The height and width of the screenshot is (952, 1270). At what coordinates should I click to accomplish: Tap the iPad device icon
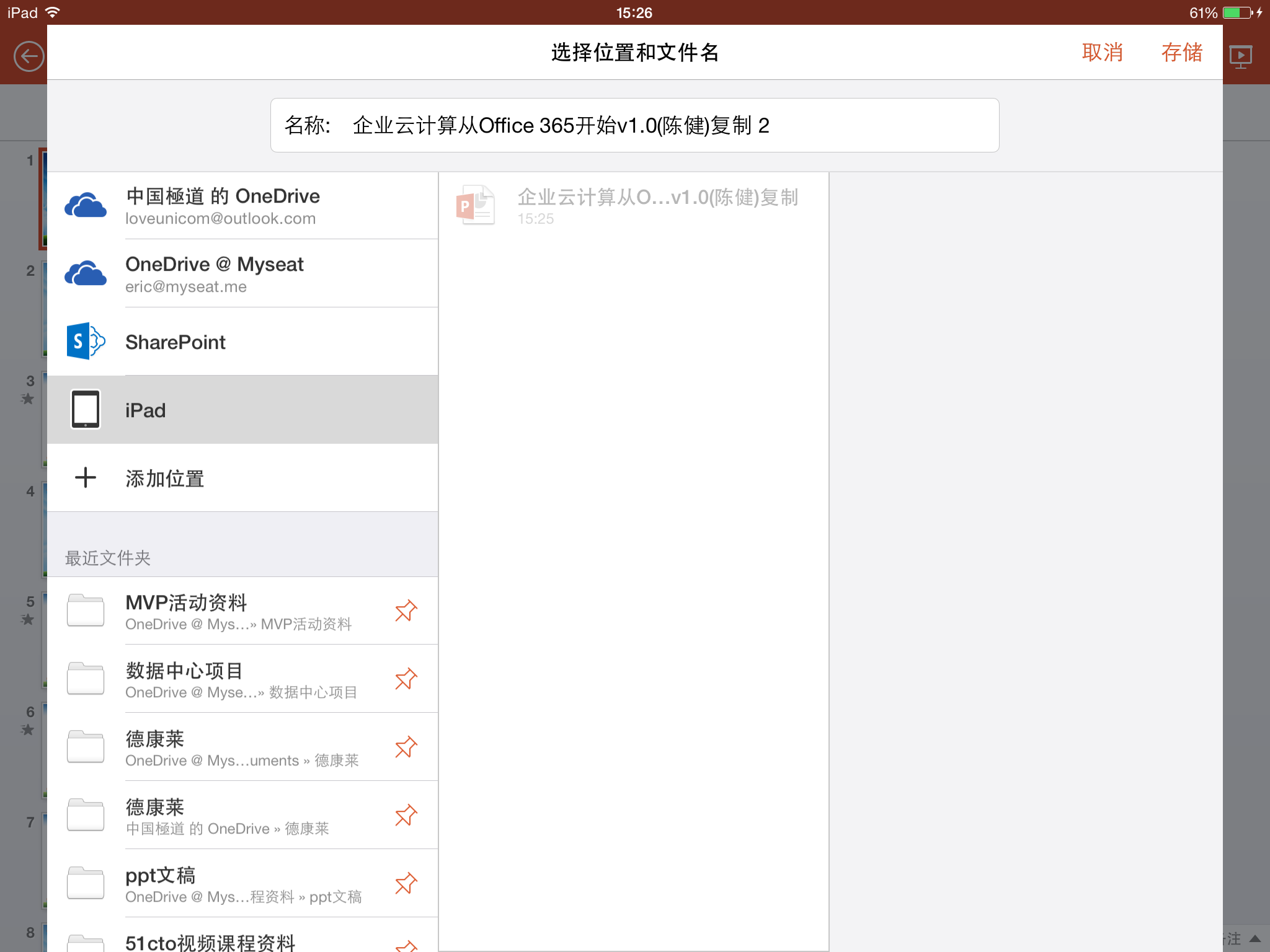click(86, 409)
